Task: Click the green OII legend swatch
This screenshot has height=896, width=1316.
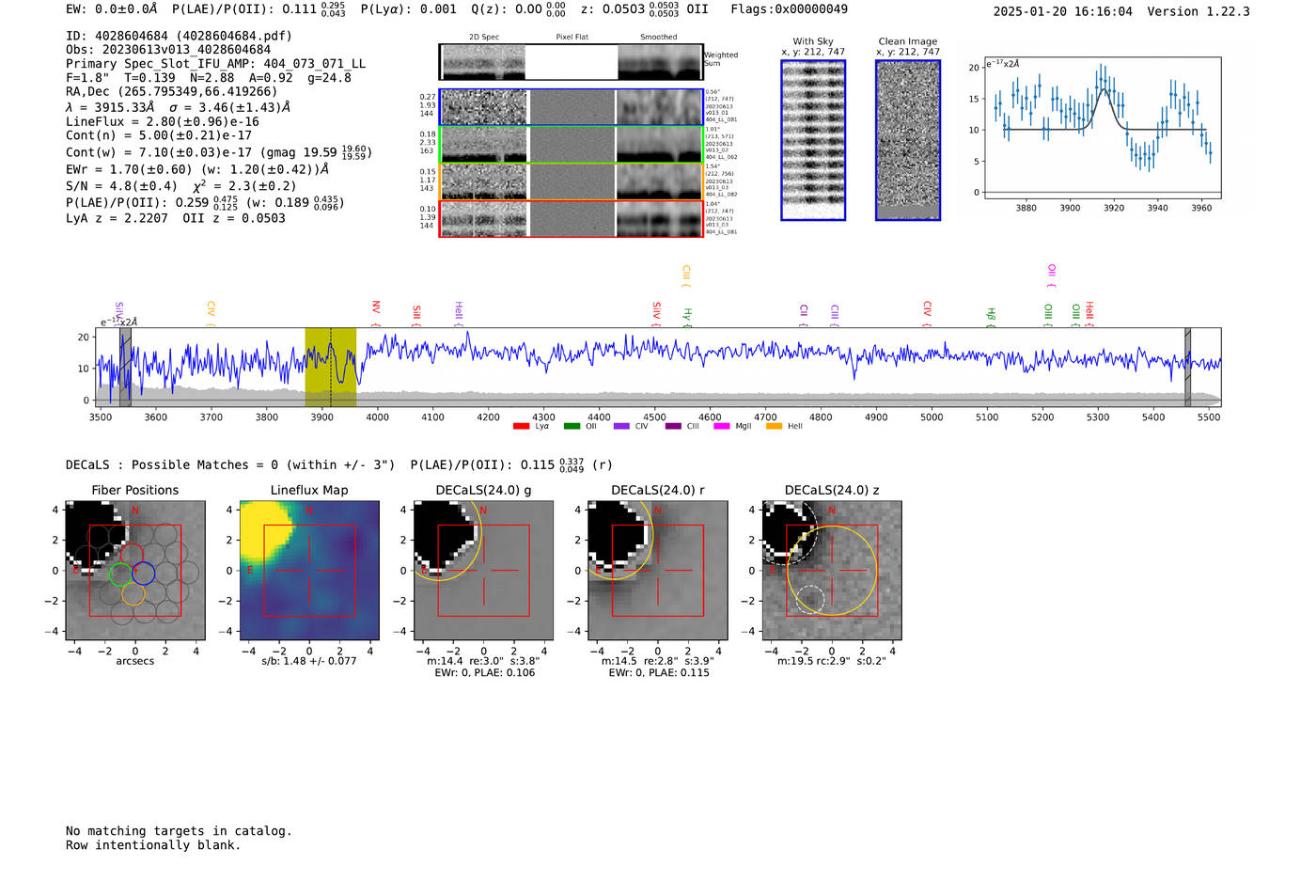Action: tap(572, 427)
